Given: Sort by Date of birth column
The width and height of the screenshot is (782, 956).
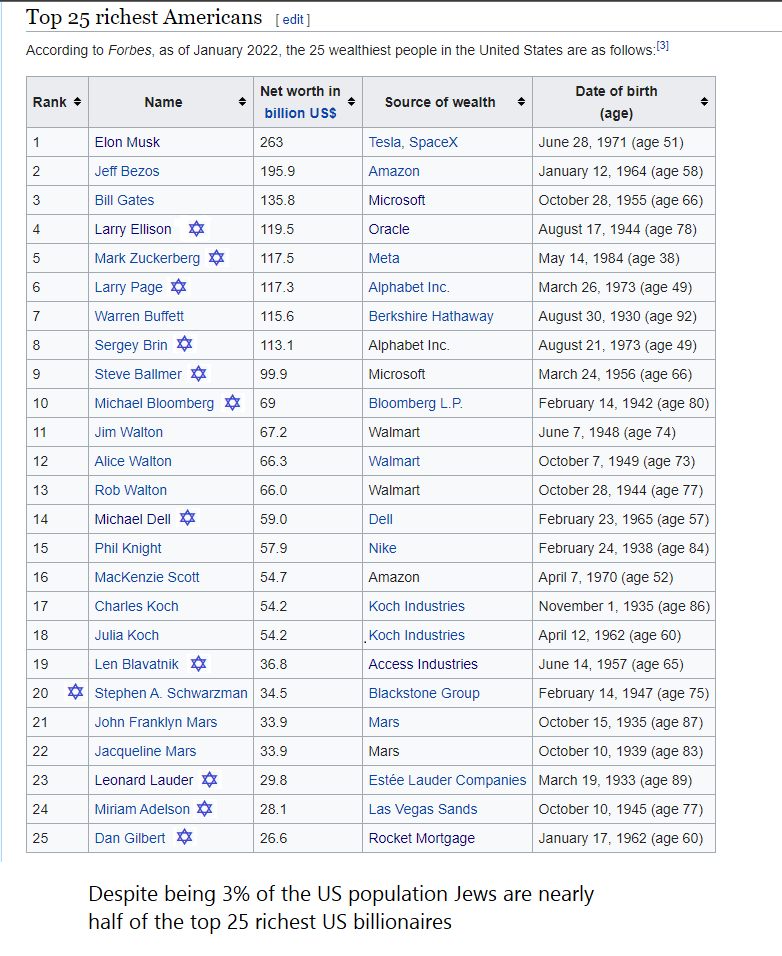Looking at the screenshot, I should (x=704, y=102).
